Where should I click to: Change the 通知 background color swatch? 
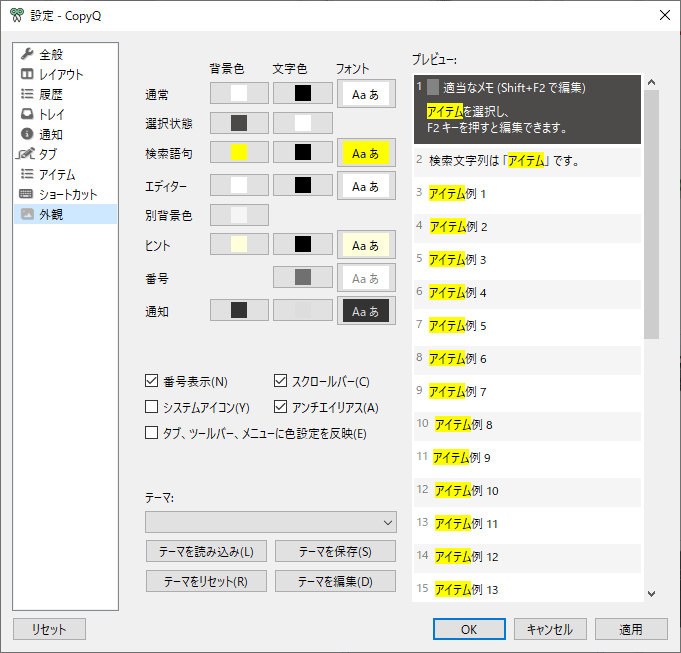click(239, 310)
